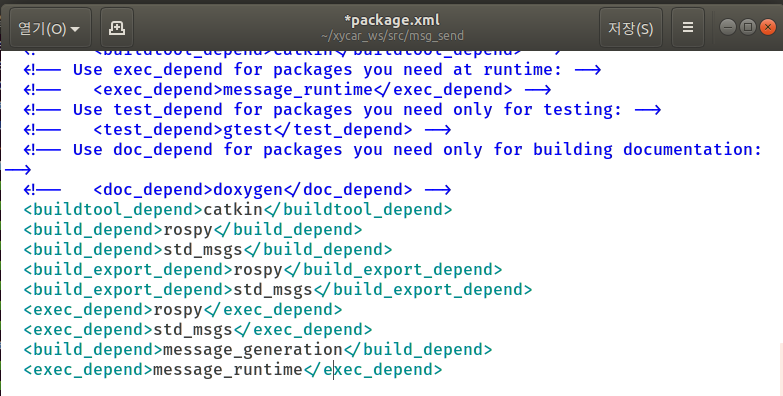
Task: Close the package.xml window
Action: click(x=768, y=27)
